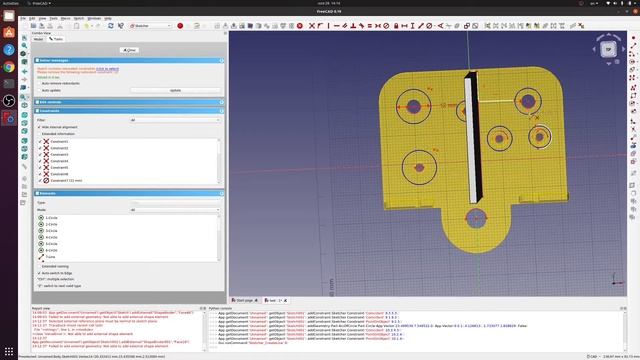This screenshot has width=640, height=360.
Task: Open the Elements Mode dropdown
Action: pyautogui.click(x=175, y=210)
